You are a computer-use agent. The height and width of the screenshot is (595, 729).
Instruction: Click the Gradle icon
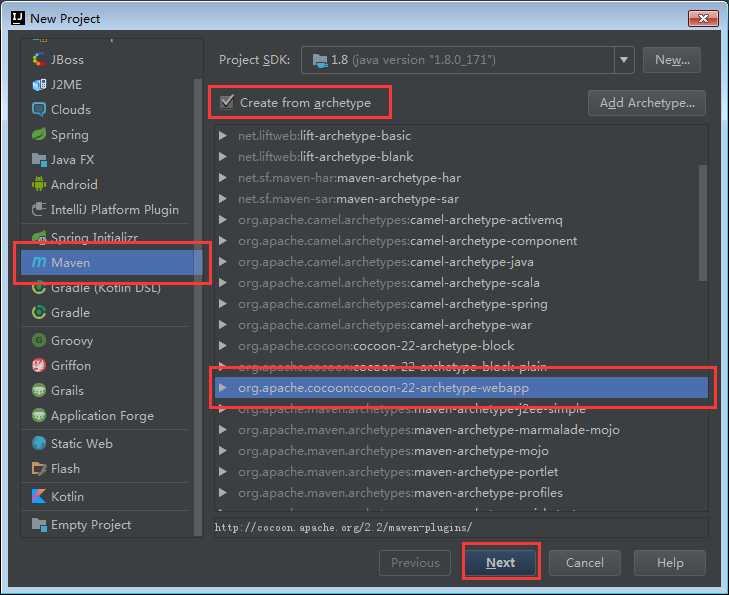(x=39, y=312)
